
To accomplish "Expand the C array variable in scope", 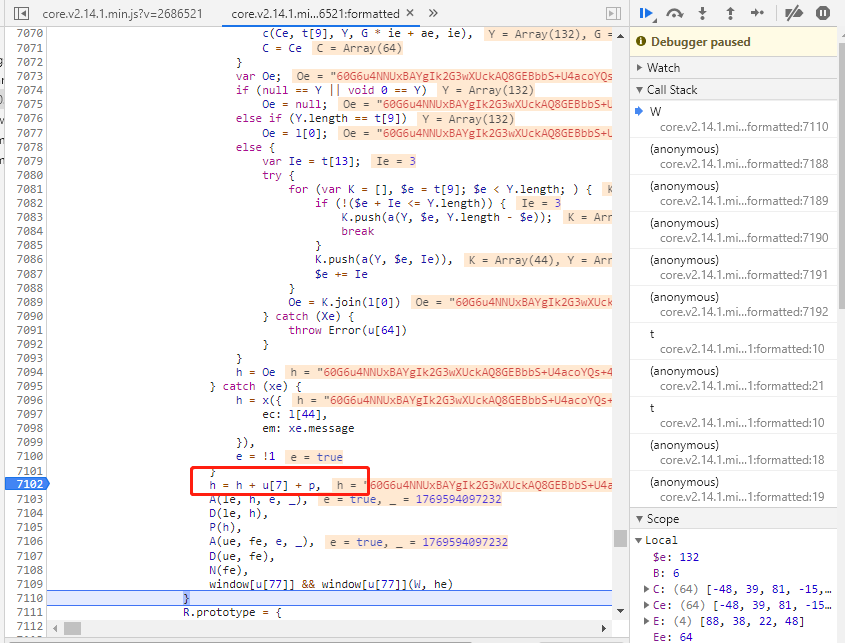I will coord(645,589).
